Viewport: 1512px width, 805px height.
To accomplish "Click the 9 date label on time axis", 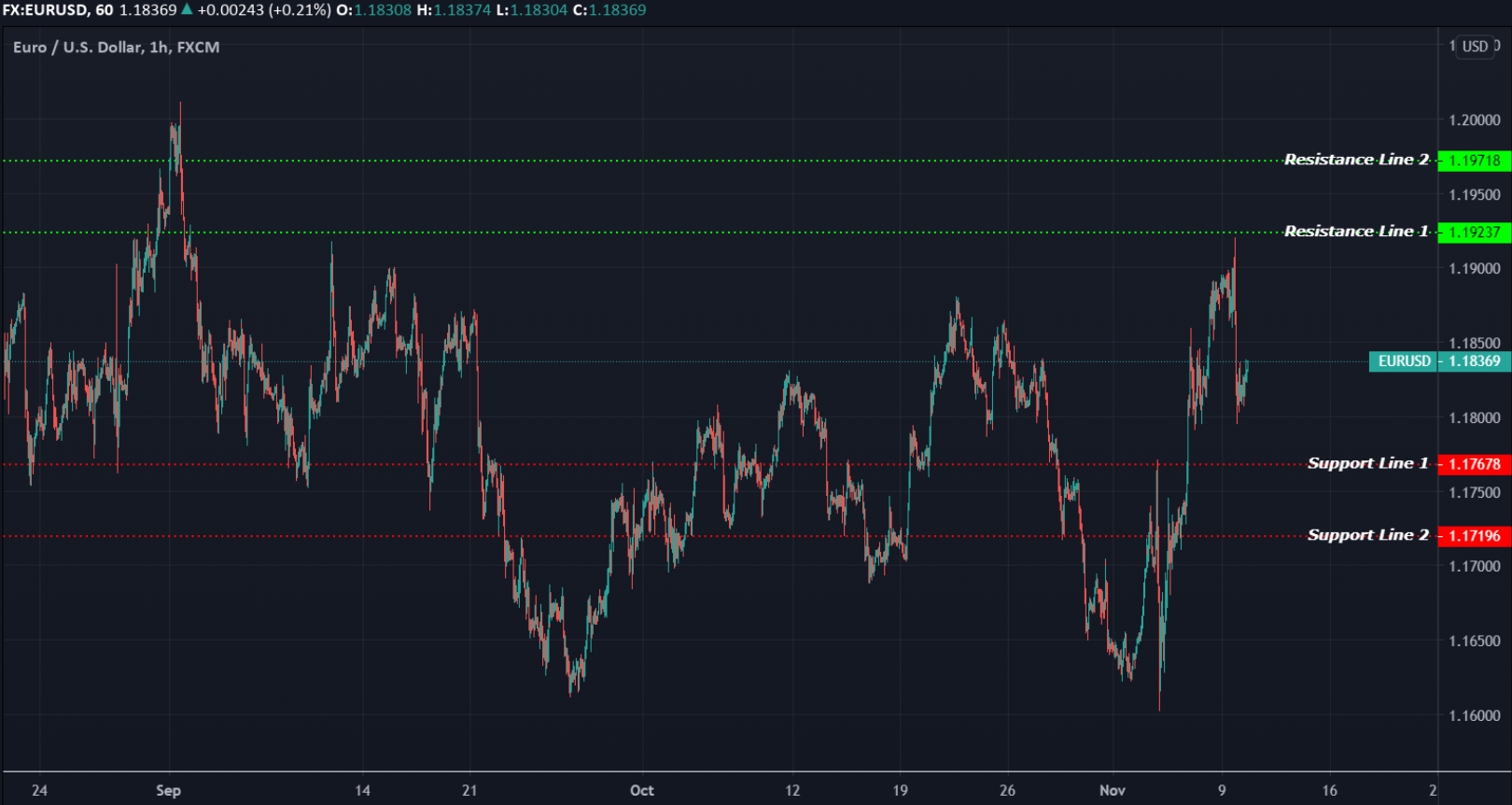I will pos(1222,790).
